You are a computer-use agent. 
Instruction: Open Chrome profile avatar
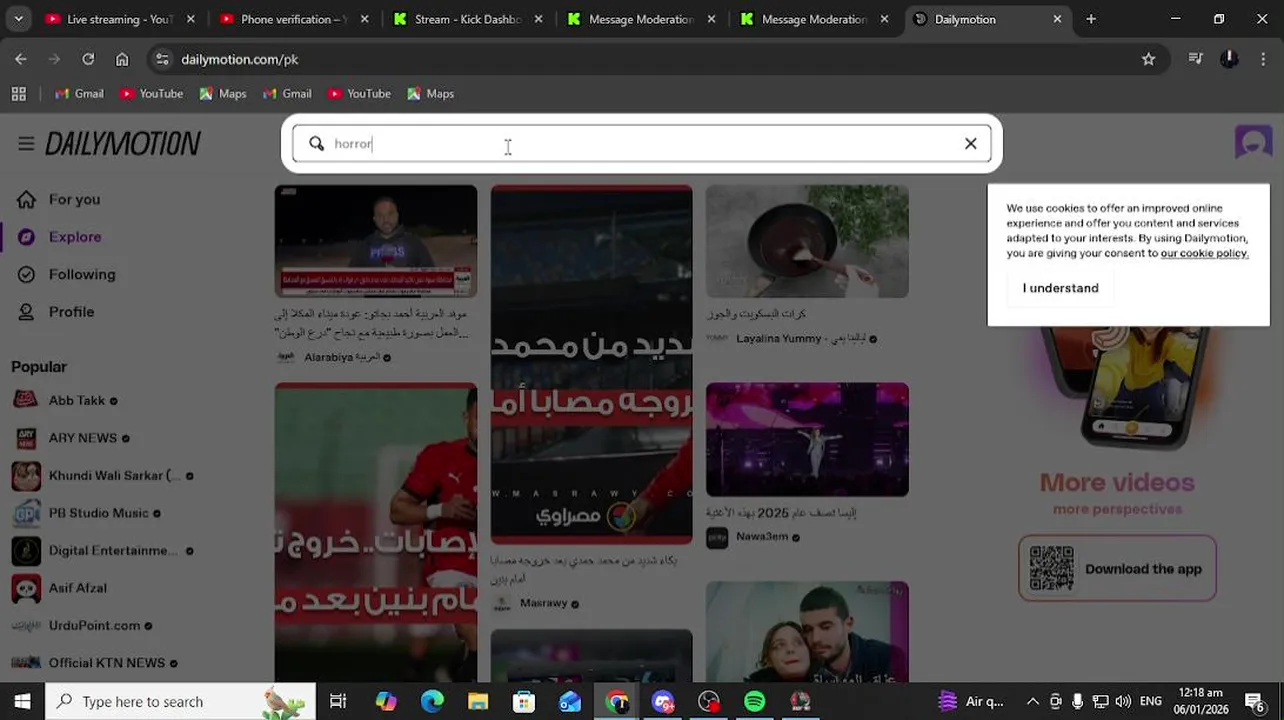(x=1229, y=59)
